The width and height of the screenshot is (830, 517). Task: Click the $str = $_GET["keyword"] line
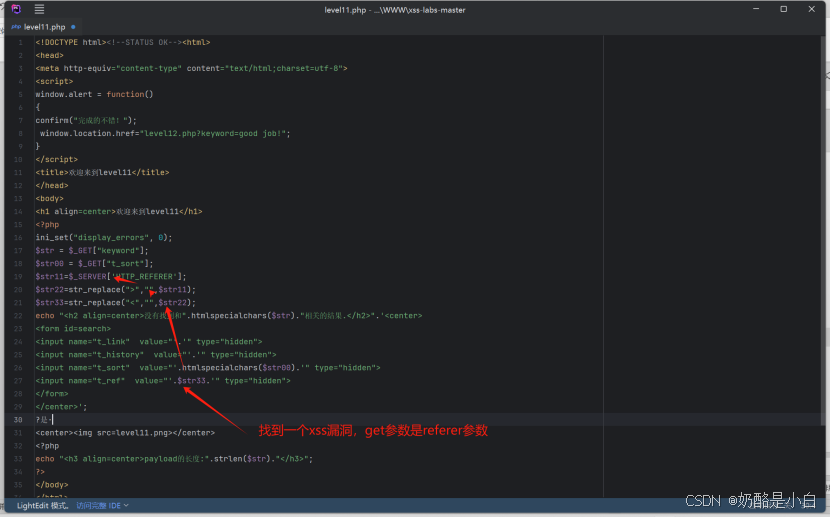92,250
